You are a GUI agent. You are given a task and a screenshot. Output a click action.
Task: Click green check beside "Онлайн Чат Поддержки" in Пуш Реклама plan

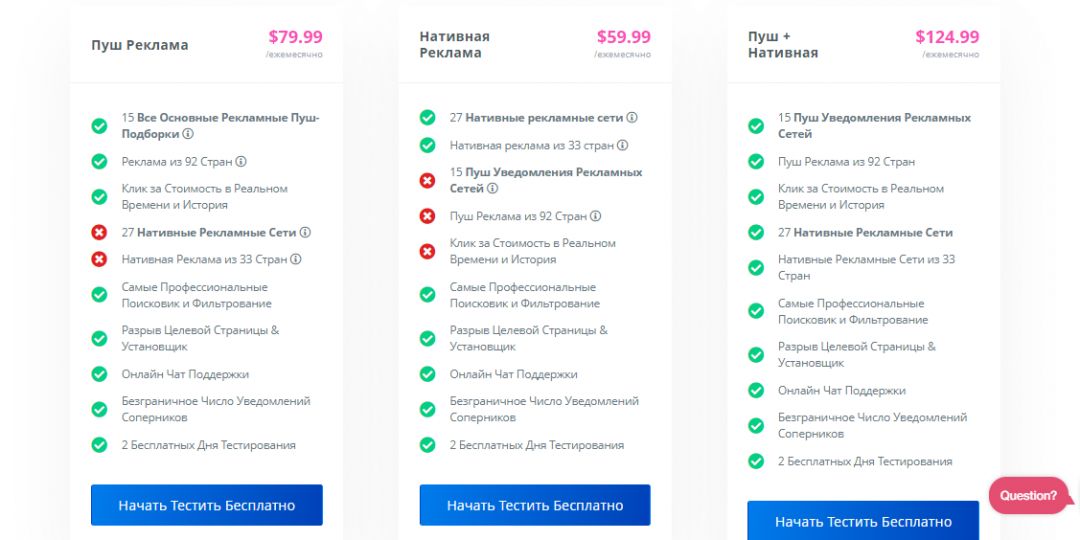point(99,374)
